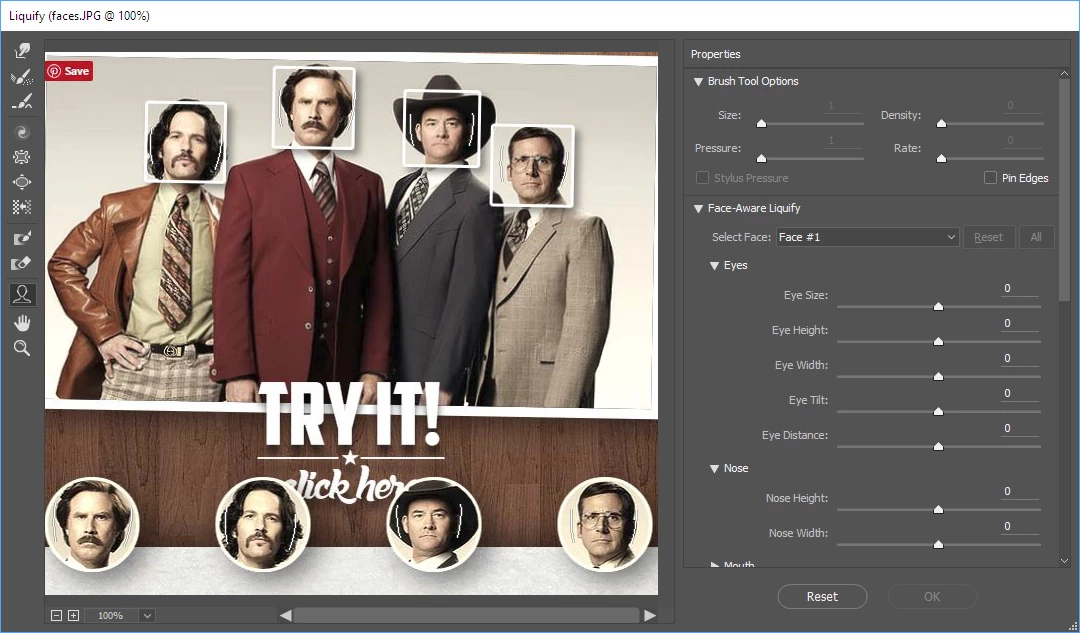Enable the Pin Edges checkbox
Viewport: 1080px width, 633px height.
coord(990,178)
